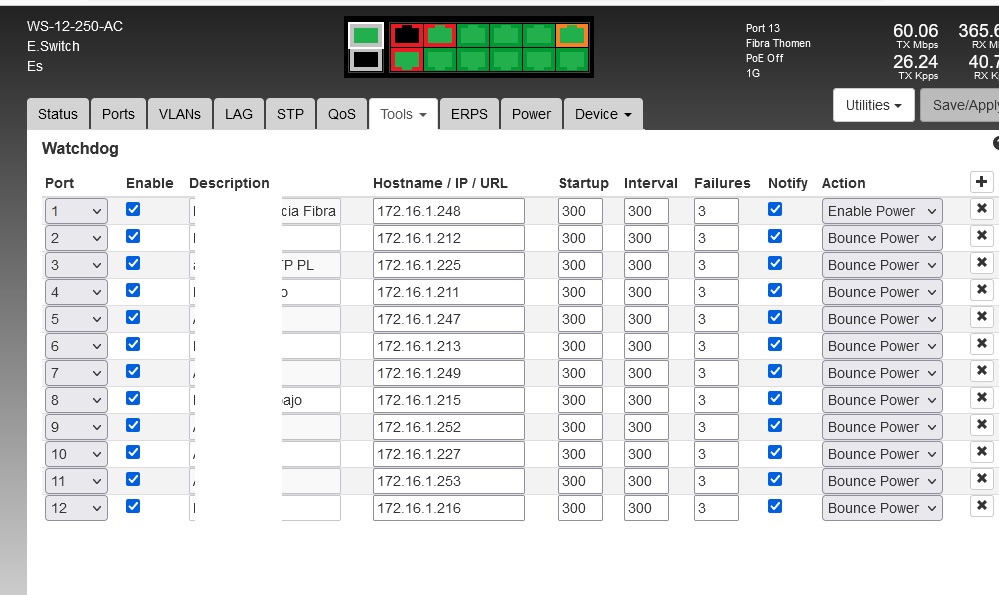The height and width of the screenshot is (595, 999).
Task: Open the Port dropdown showing 11
Action: (x=76, y=481)
